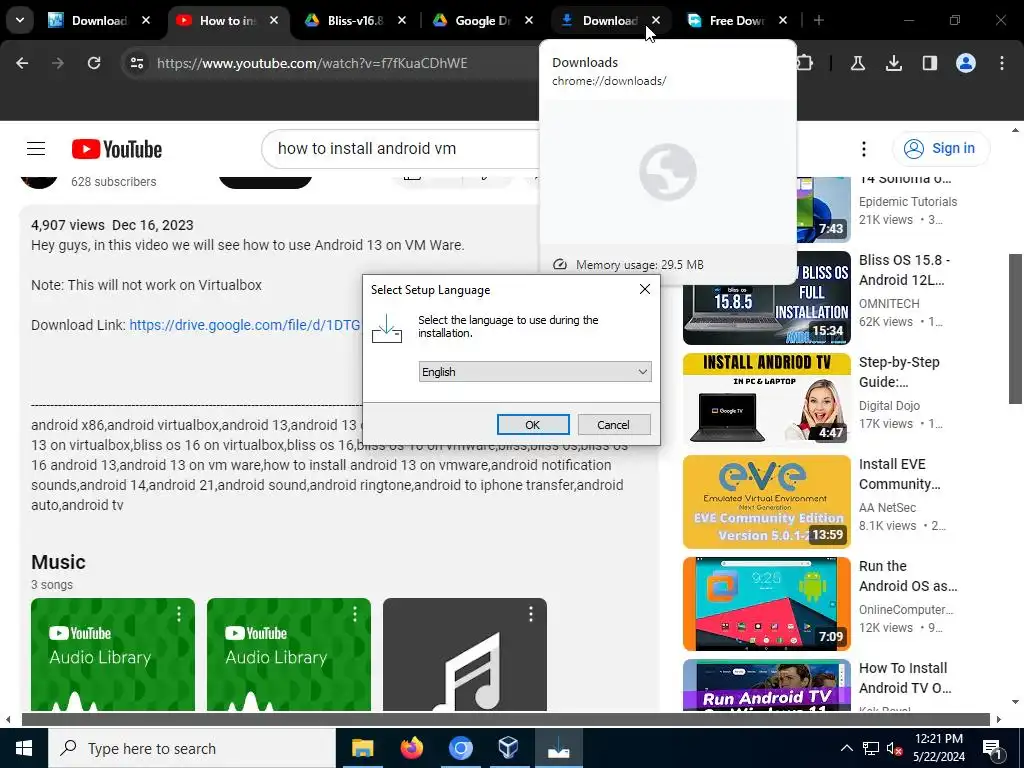Reload the YouTube page

[94, 63]
